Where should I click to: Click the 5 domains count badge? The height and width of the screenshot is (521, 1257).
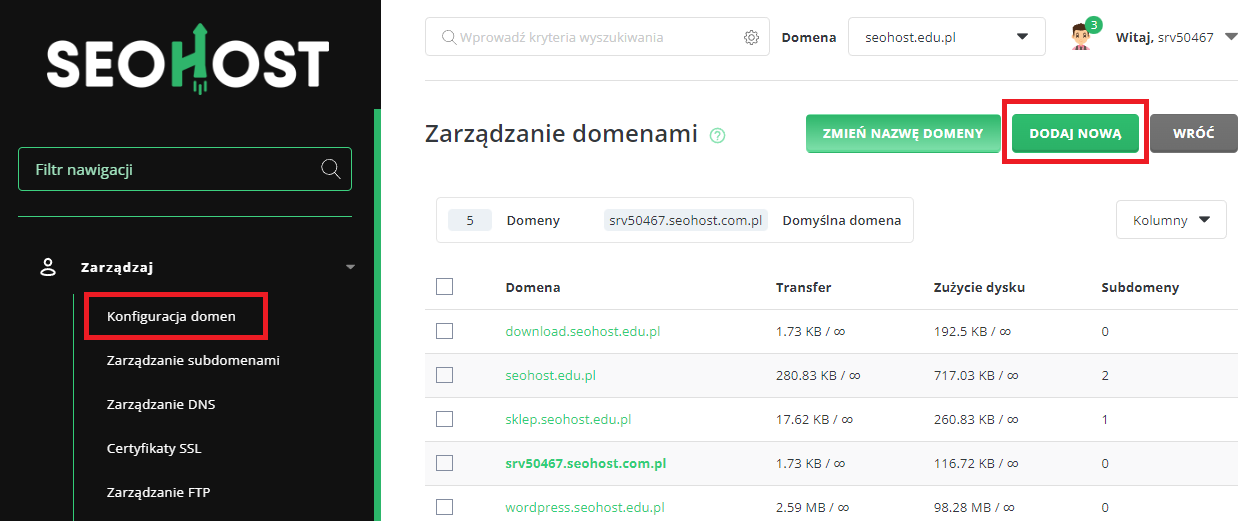[470, 220]
